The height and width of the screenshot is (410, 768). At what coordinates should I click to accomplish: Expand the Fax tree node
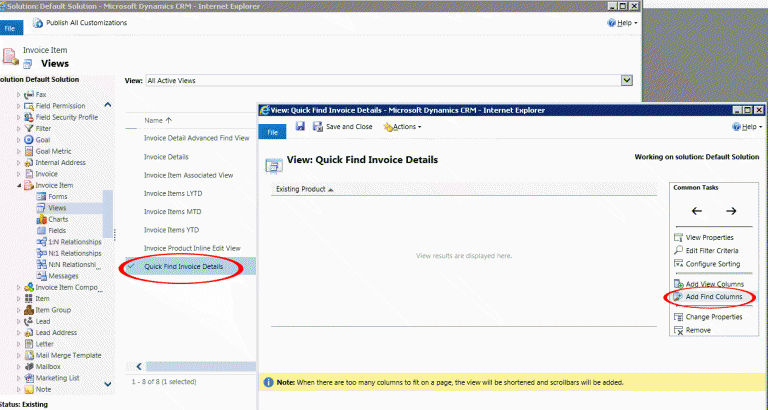coord(19,95)
